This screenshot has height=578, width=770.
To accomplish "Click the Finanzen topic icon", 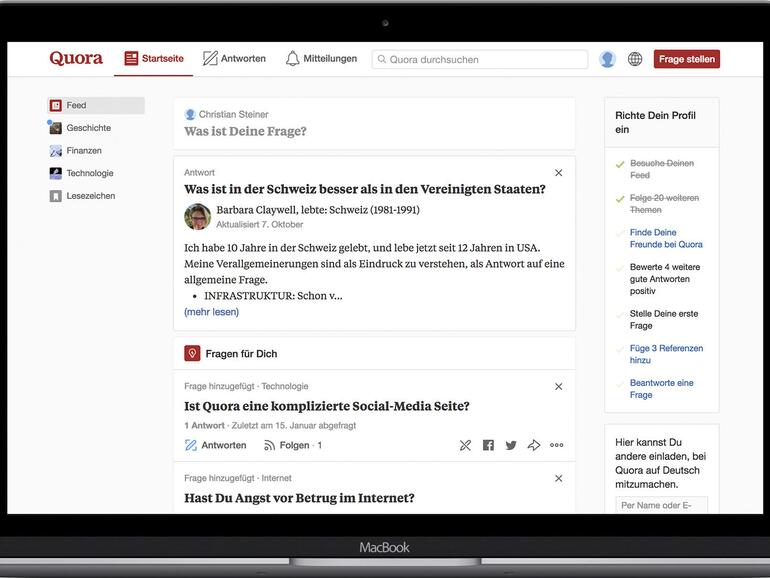I will click(x=55, y=151).
